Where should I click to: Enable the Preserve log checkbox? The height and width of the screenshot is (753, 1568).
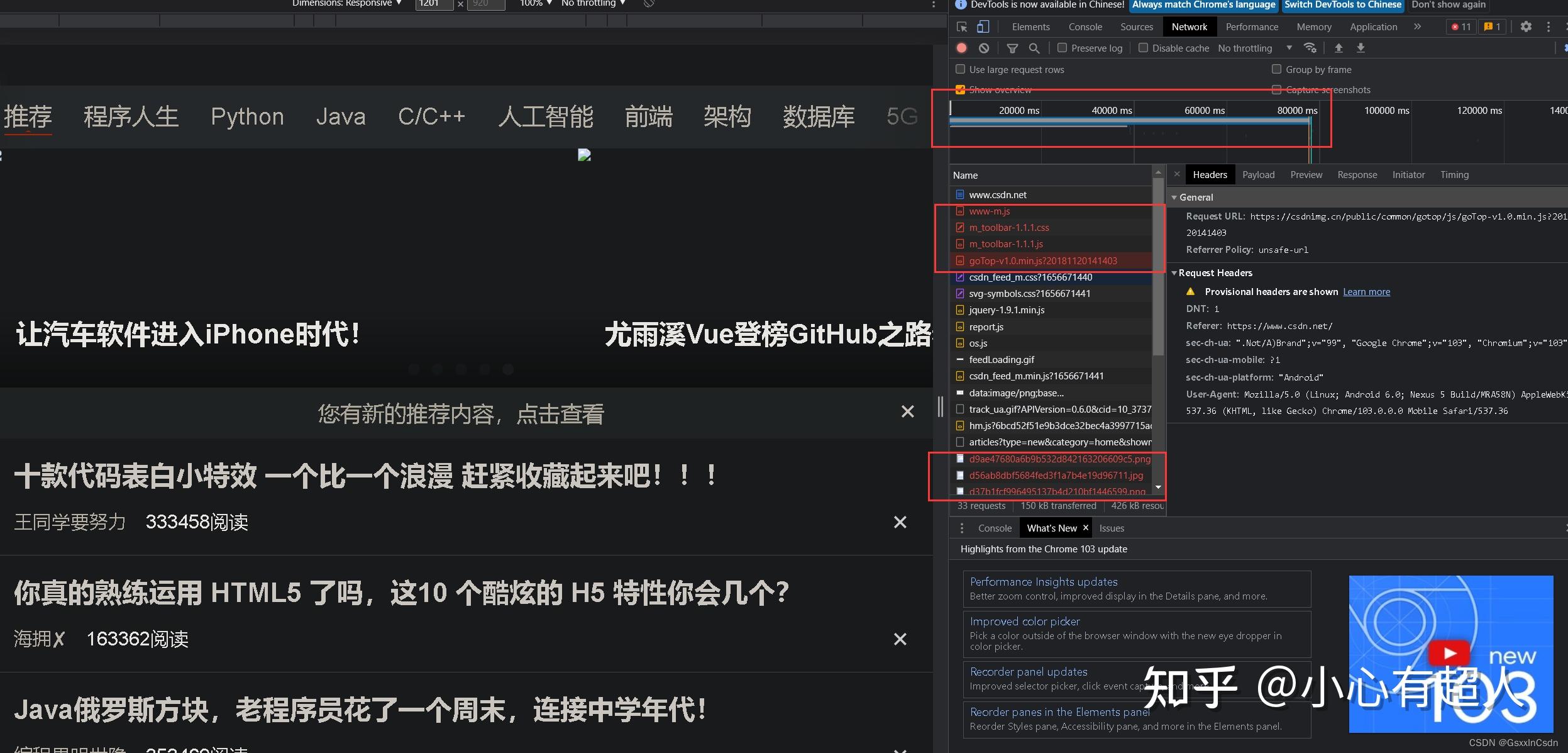(x=1062, y=48)
